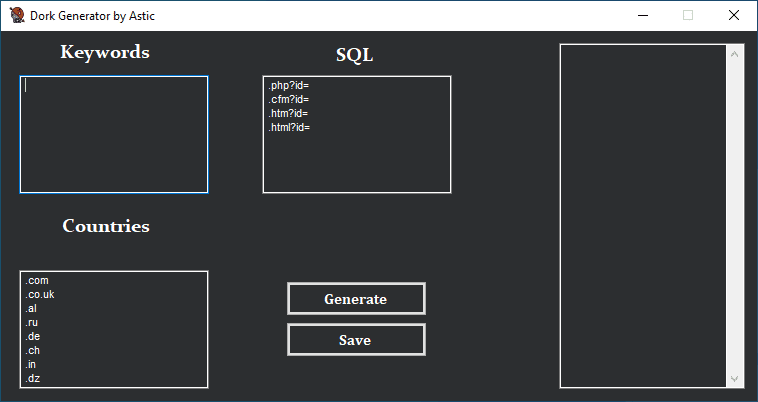This screenshot has height=402, width=758.
Task: Select the .ch entry in Countries list
Action: [32, 351]
